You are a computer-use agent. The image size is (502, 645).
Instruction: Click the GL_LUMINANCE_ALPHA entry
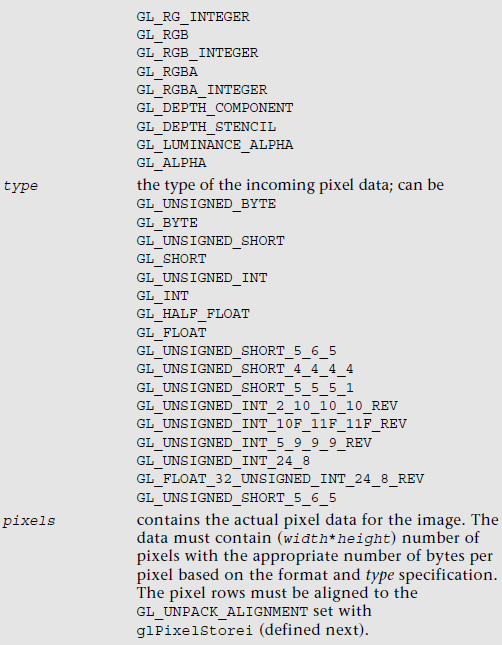pyautogui.click(x=215, y=145)
